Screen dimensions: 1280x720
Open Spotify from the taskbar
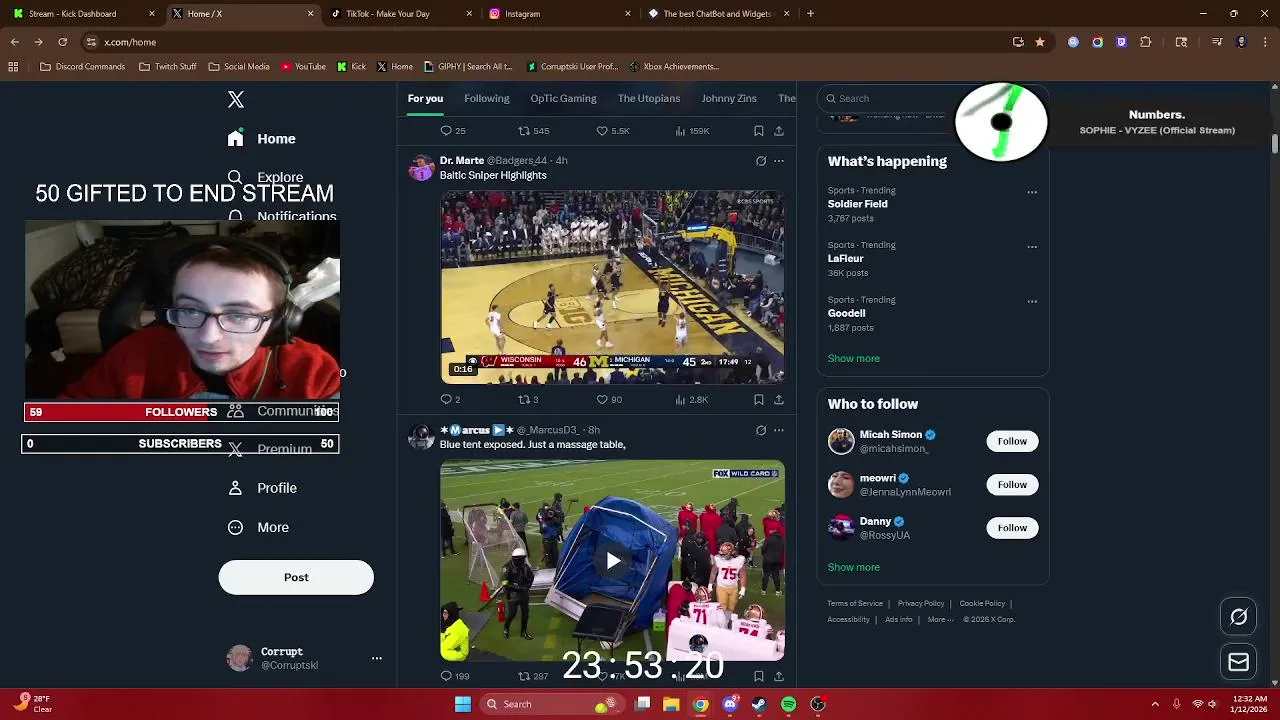pyautogui.click(x=788, y=704)
